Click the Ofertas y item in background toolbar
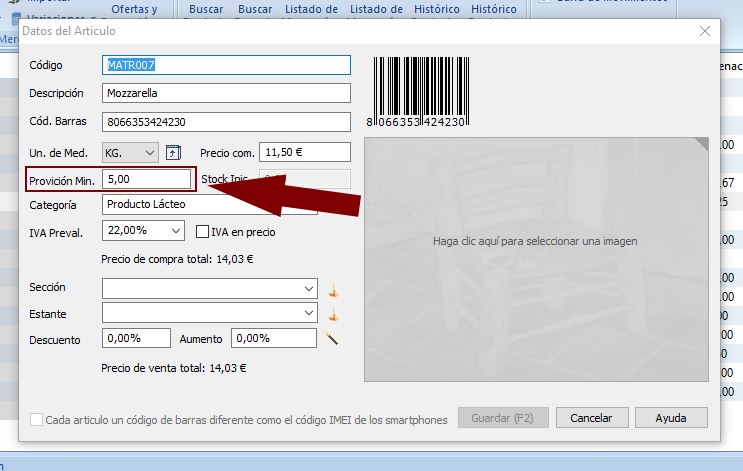The height and width of the screenshot is (471, 743). point(134,9)
